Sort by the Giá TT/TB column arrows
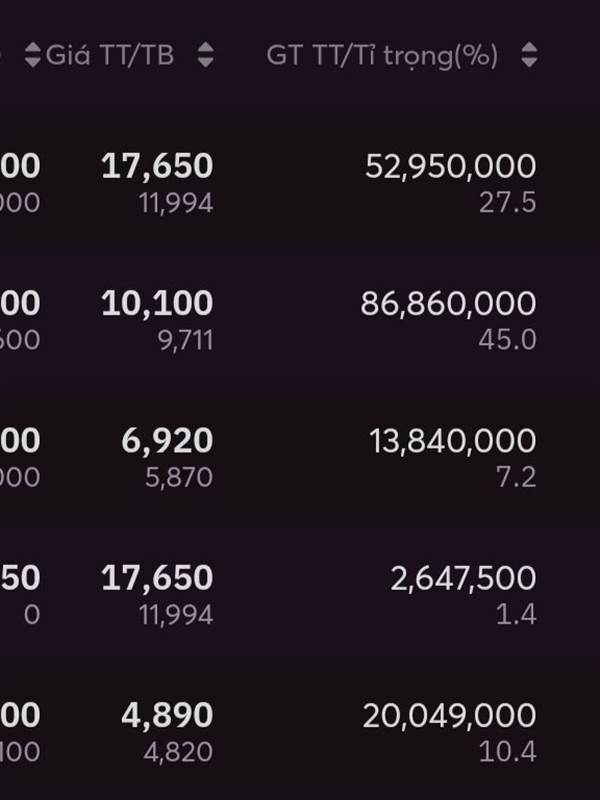 pos(206,55)
